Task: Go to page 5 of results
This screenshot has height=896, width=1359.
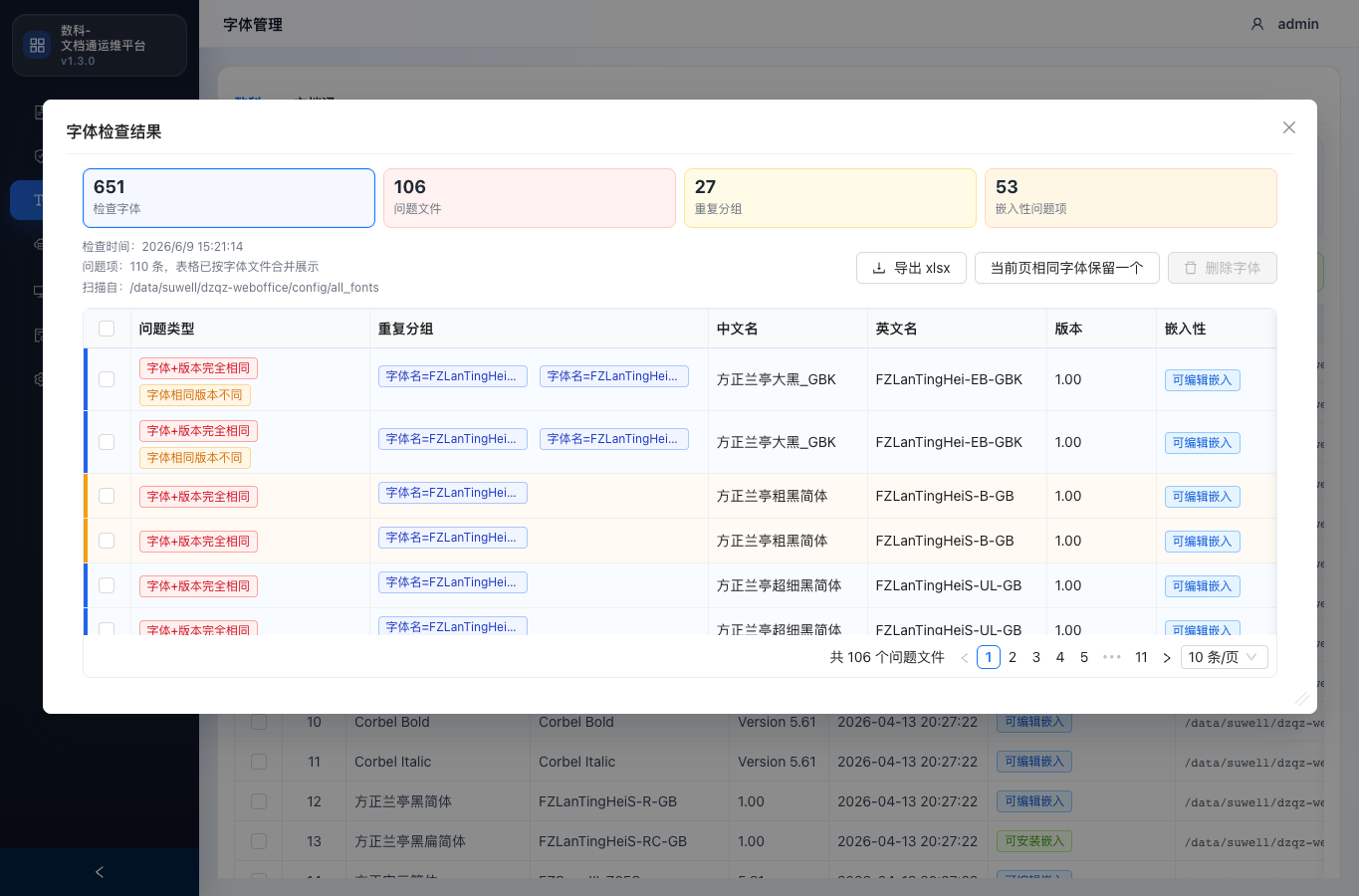Action: click(1084, 657)
